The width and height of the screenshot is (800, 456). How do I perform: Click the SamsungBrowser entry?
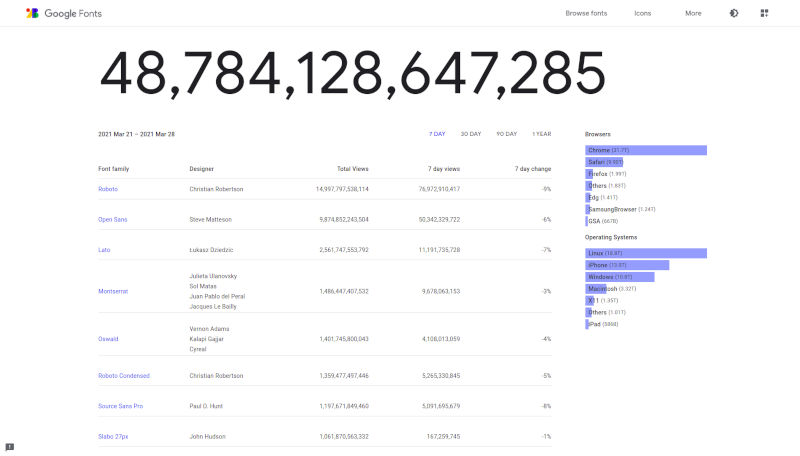tap(620, 209)
